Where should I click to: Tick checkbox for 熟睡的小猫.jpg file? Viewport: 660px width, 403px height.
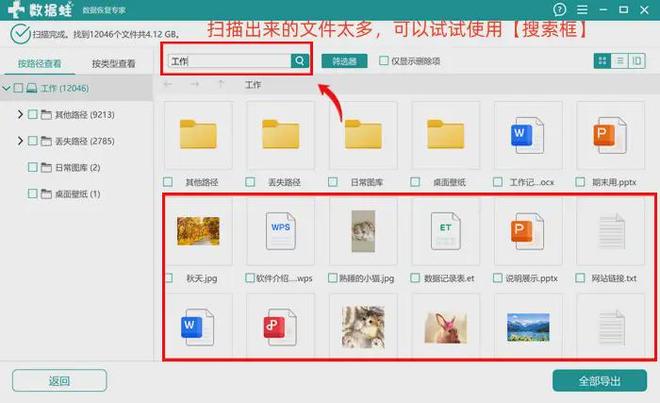click(333, 278)
